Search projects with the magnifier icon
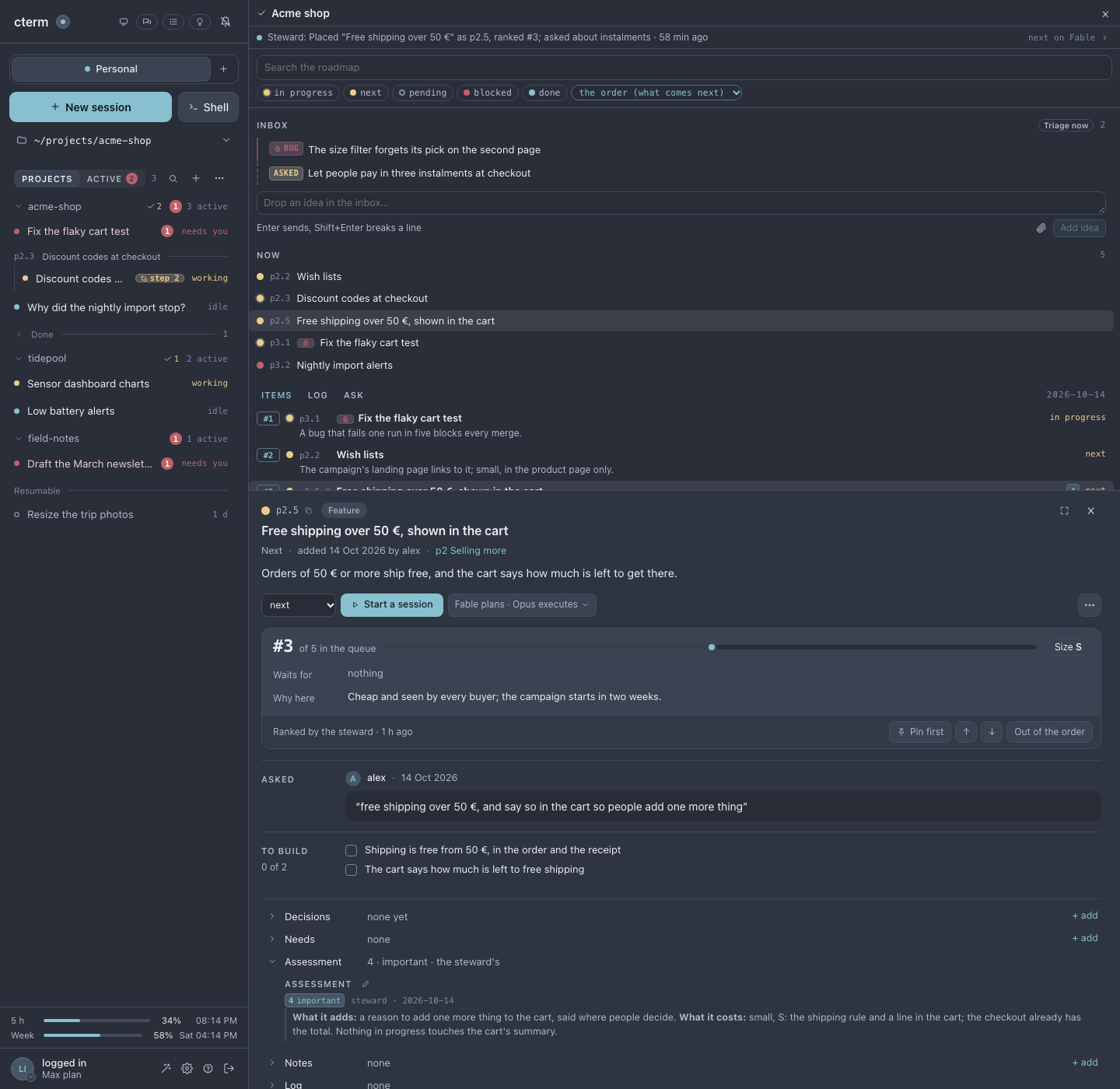This screenshot has width=1120, height=1089. (173, 179)
